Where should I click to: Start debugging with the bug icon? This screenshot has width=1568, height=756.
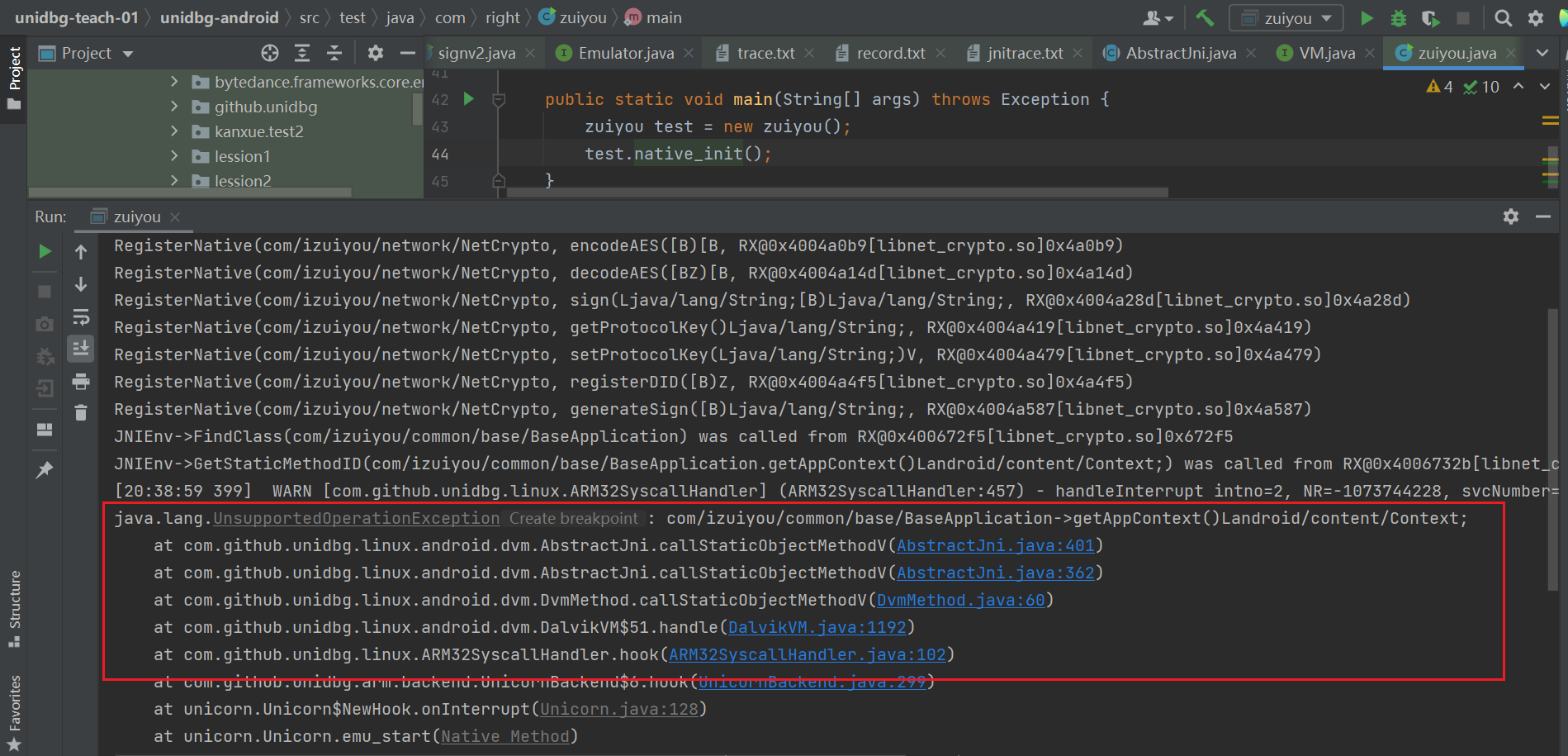coord(1397,17)
